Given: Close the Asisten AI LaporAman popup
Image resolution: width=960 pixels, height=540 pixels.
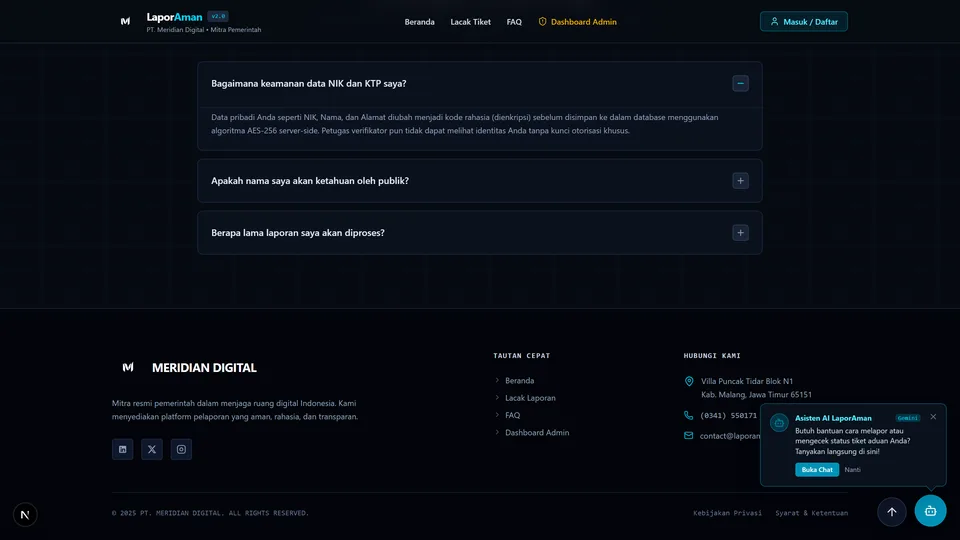Looking at the screenshot, I should (x=933, y=417).
